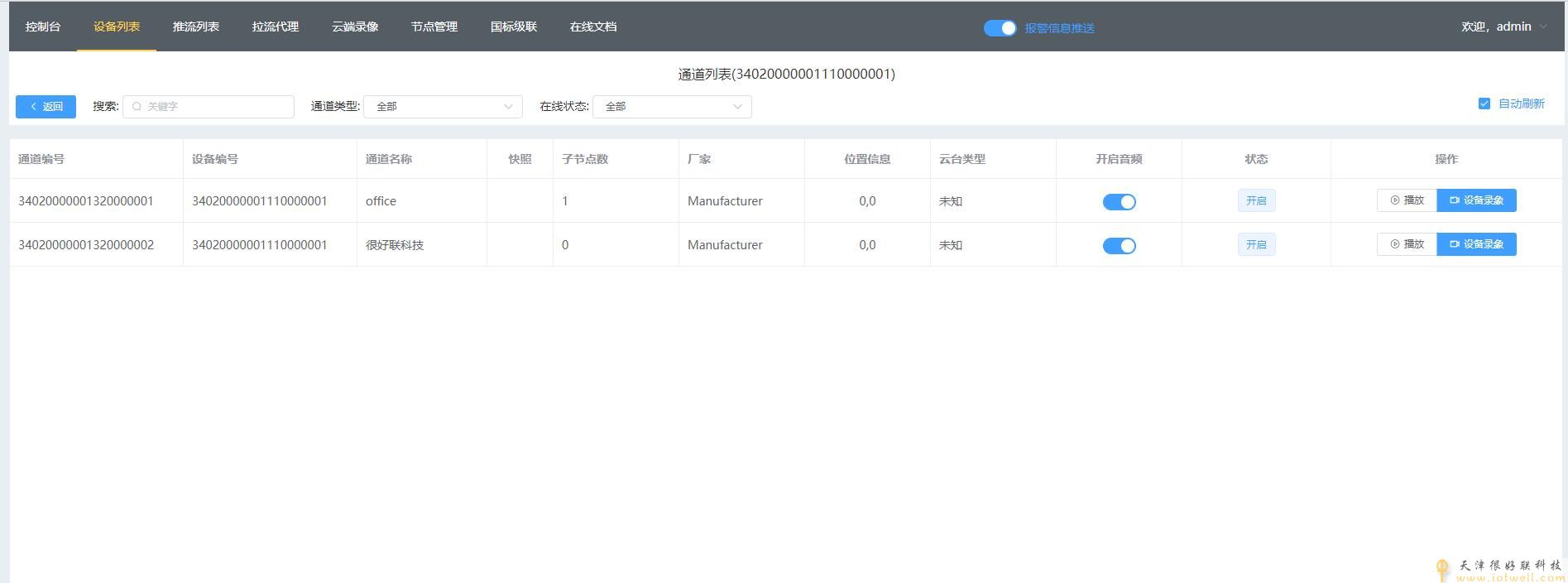
Task: Click 开启 status tag in office row
Action: pyautogui.click(x=1256, y=200)
